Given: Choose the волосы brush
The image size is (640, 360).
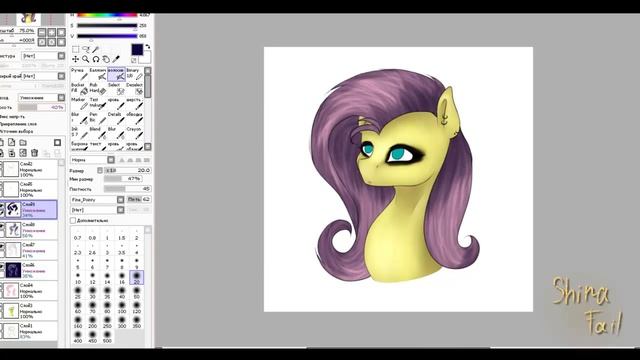Looking at the screenshot, I should [x=116, y=75].
